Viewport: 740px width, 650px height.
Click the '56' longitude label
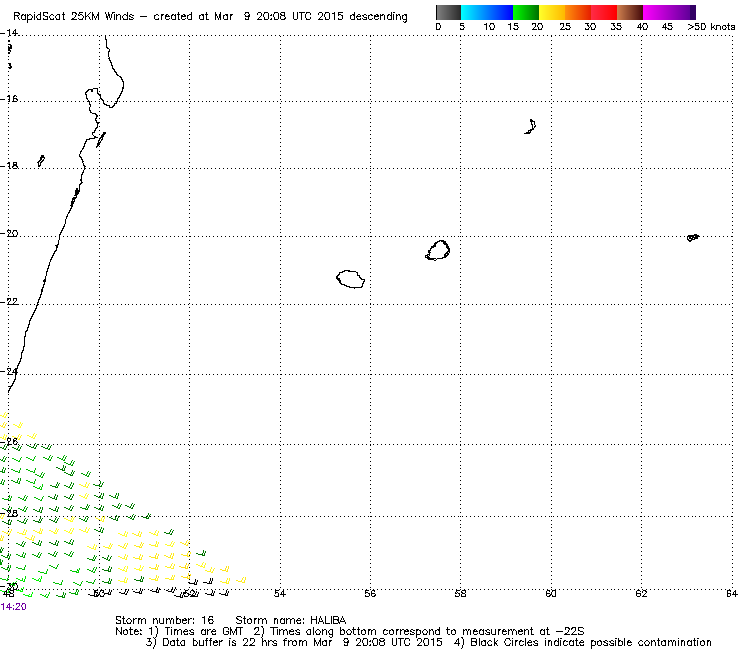[x=370, y=593]
